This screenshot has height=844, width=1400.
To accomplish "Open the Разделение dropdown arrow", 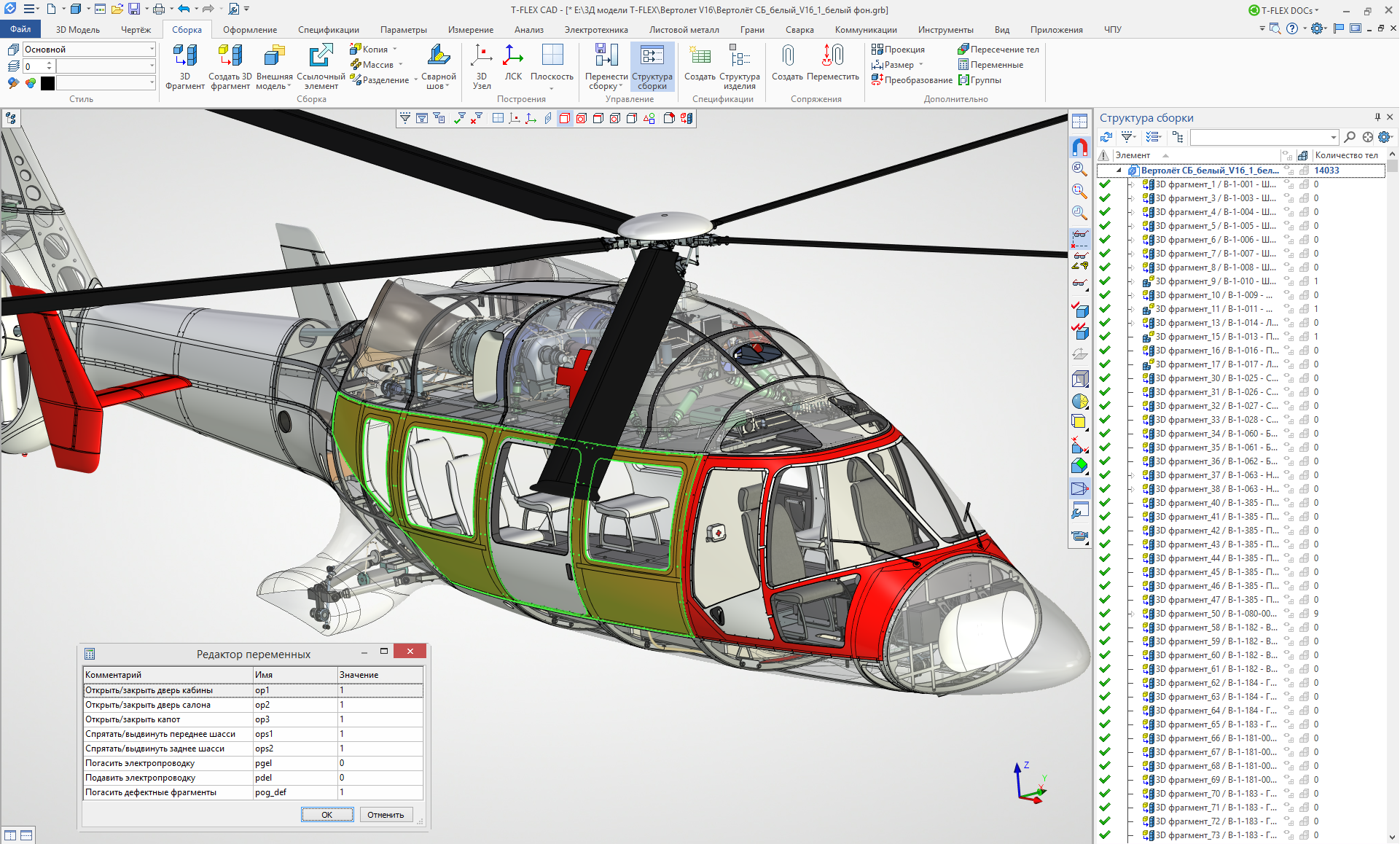I will (415, 79).
